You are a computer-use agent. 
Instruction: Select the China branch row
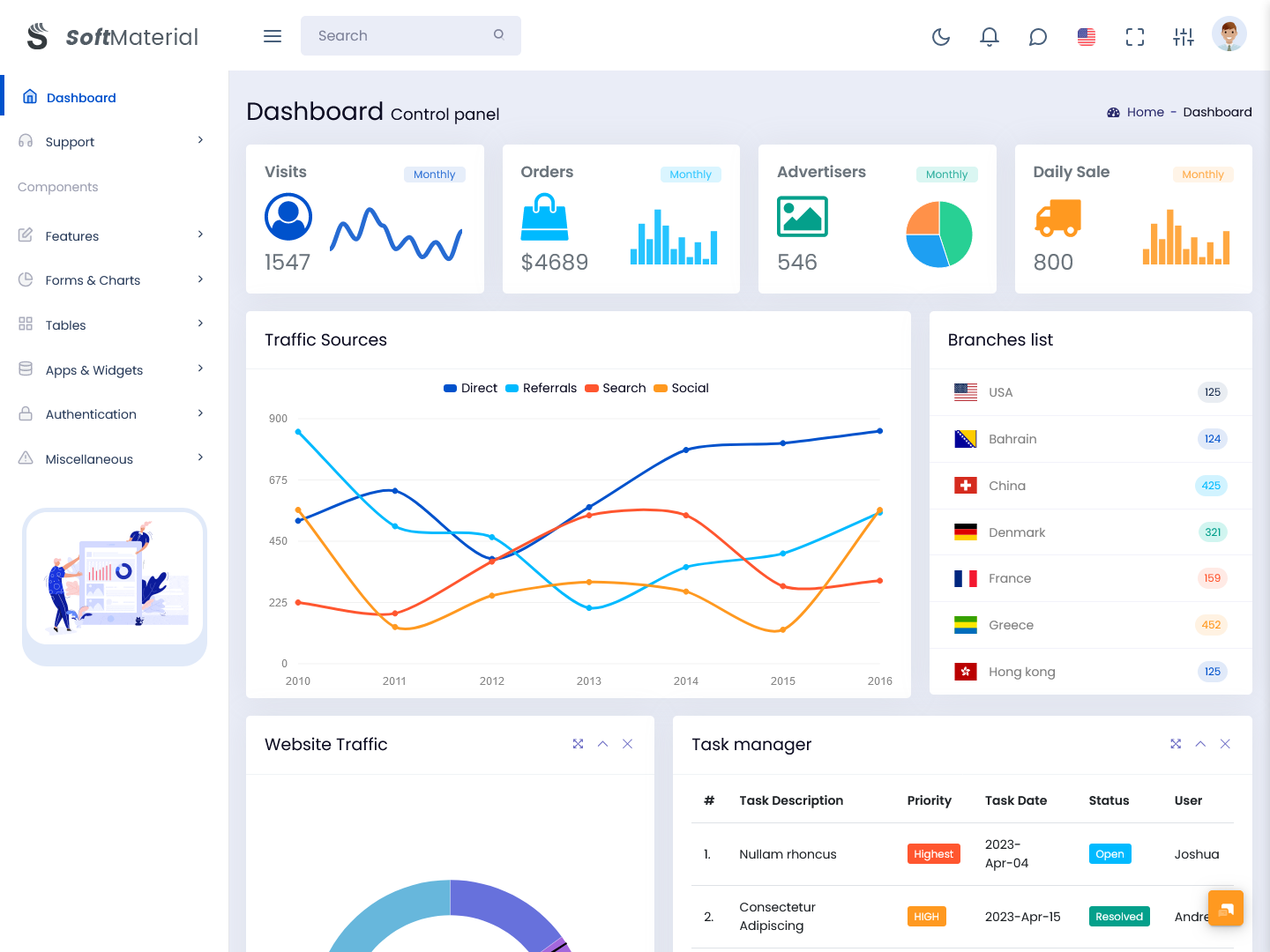(1091, 486)
